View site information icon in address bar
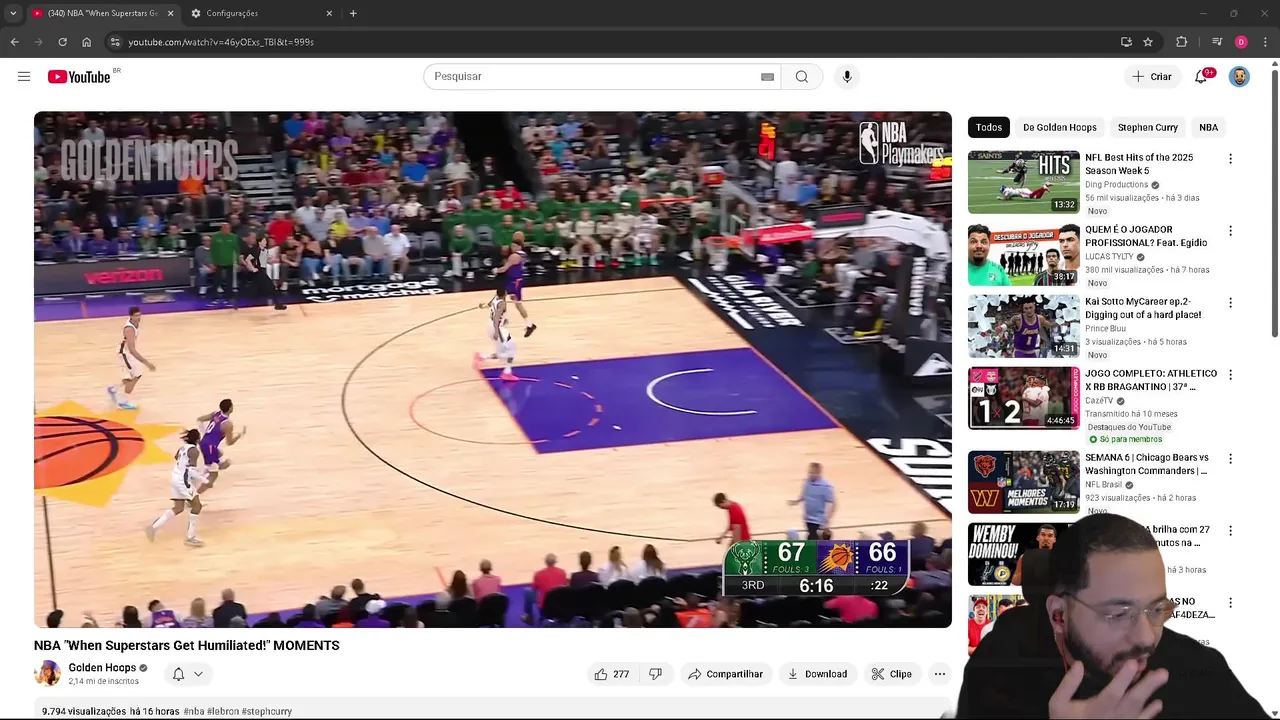Screen dimensions: 1280x720 115,42
